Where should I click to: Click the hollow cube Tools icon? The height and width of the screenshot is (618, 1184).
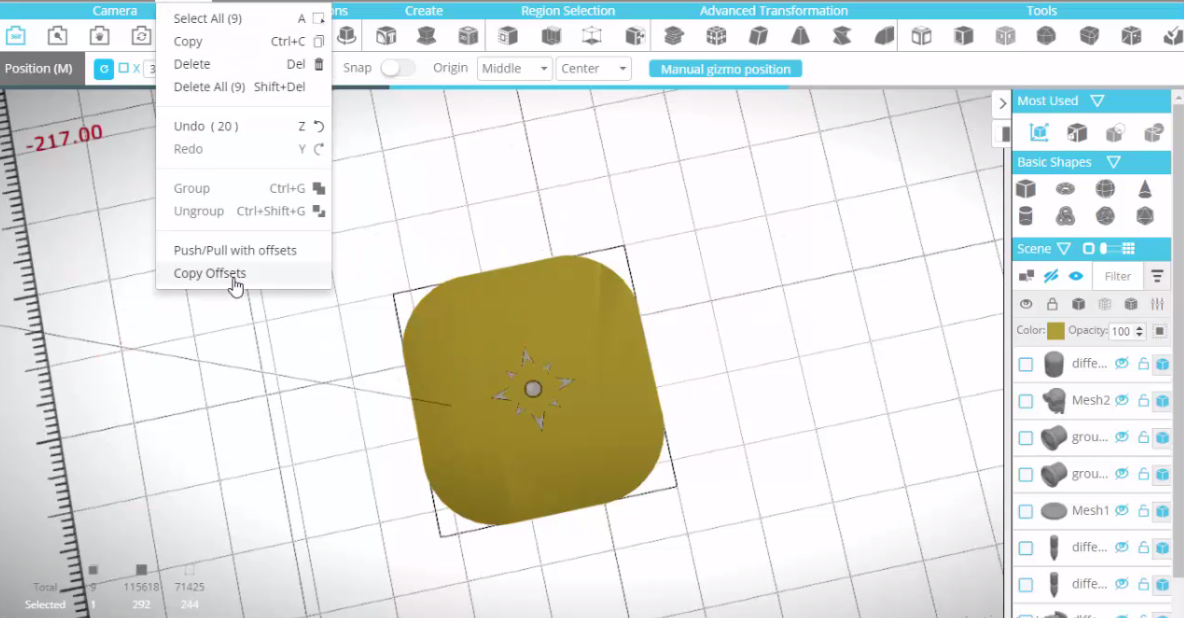pyautogui.click(x=921, y=36)
